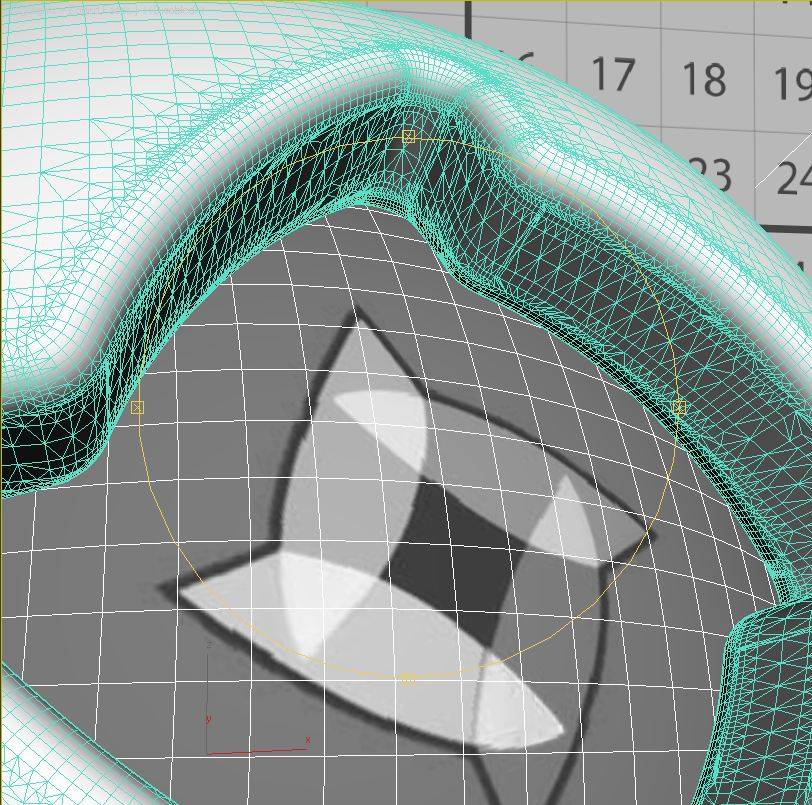Click the bottom vertex of the yellow circle
This screenshot has width=812, height=805.
(x=408, y=679)
